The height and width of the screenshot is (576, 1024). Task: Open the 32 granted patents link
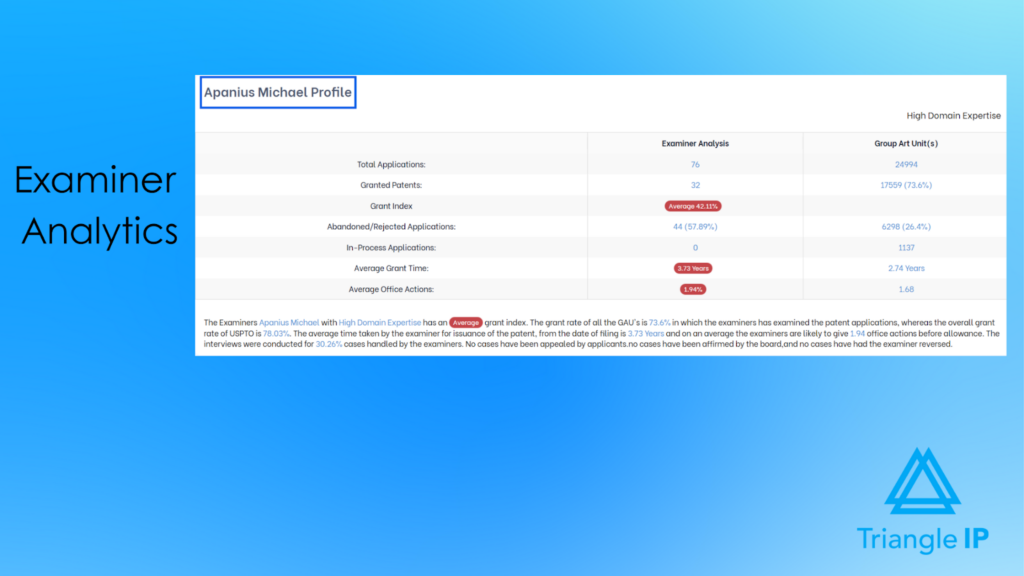(x=695, y=185)
